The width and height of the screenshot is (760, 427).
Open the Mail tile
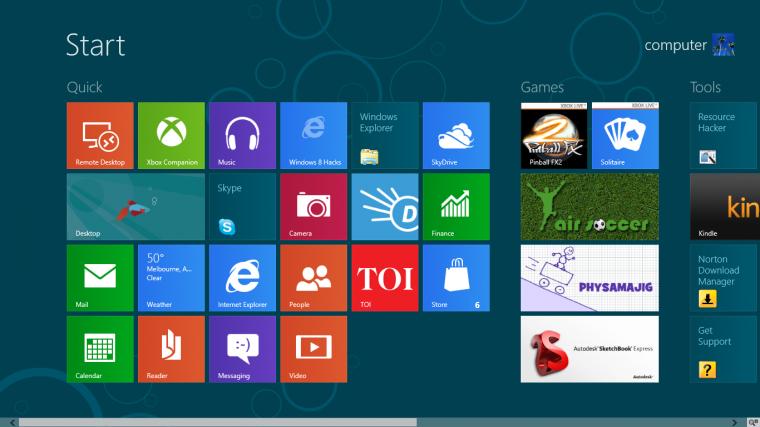[100, 278]
